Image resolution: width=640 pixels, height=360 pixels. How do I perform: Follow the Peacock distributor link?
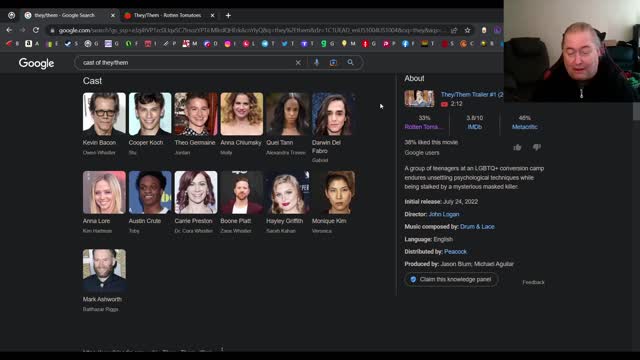pos(456,252)
